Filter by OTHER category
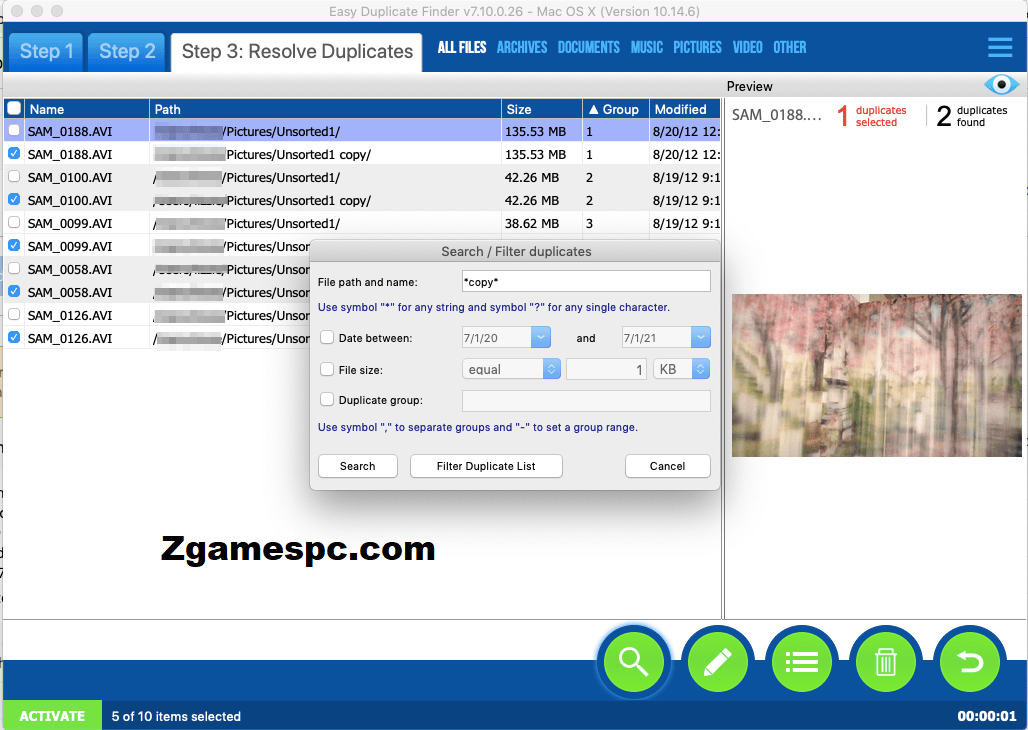The height and width of the screenshot is (730, 1028). 789,47
